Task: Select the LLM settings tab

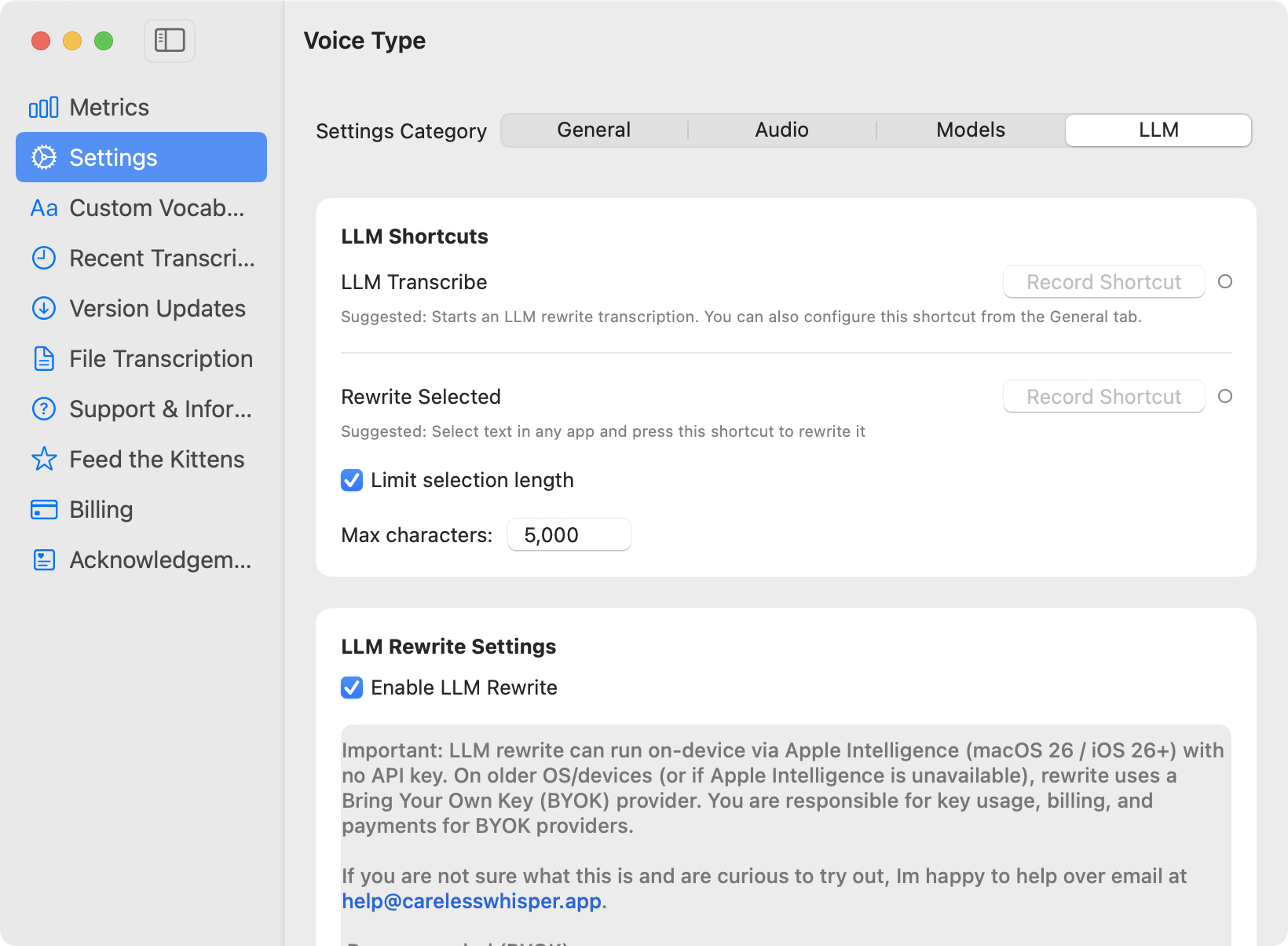Action: pyautogui.click(x=1158, y=130)
